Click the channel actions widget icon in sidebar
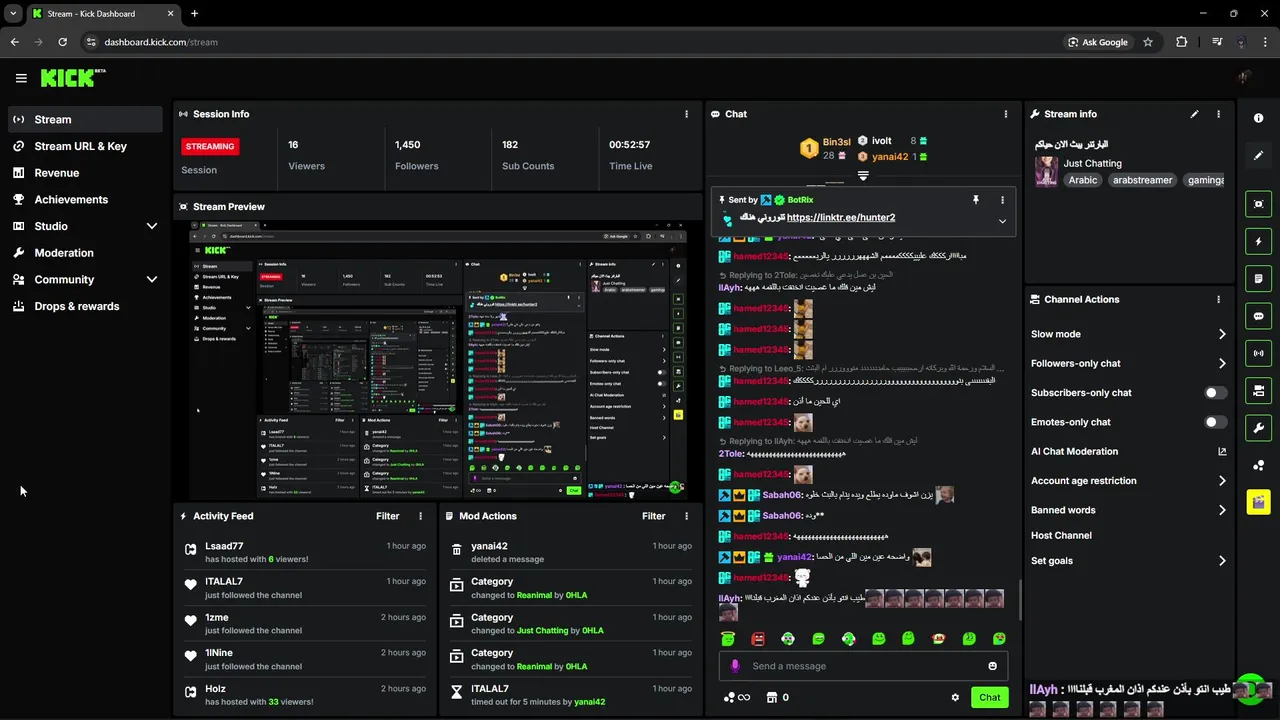 1258,390
